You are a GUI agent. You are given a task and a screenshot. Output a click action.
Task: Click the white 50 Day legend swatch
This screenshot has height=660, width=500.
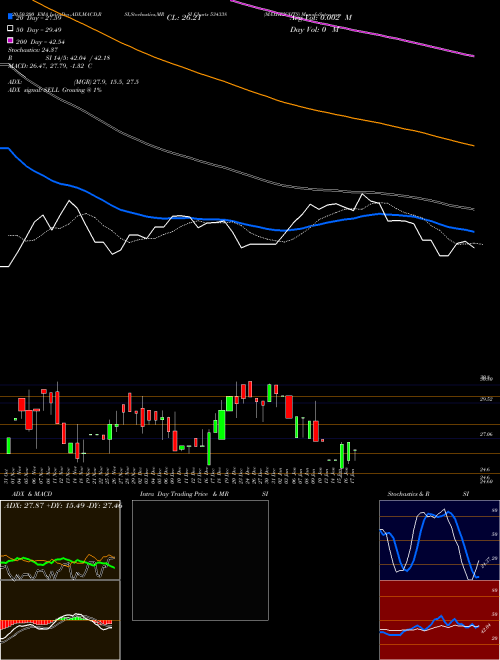coord(10,29)
